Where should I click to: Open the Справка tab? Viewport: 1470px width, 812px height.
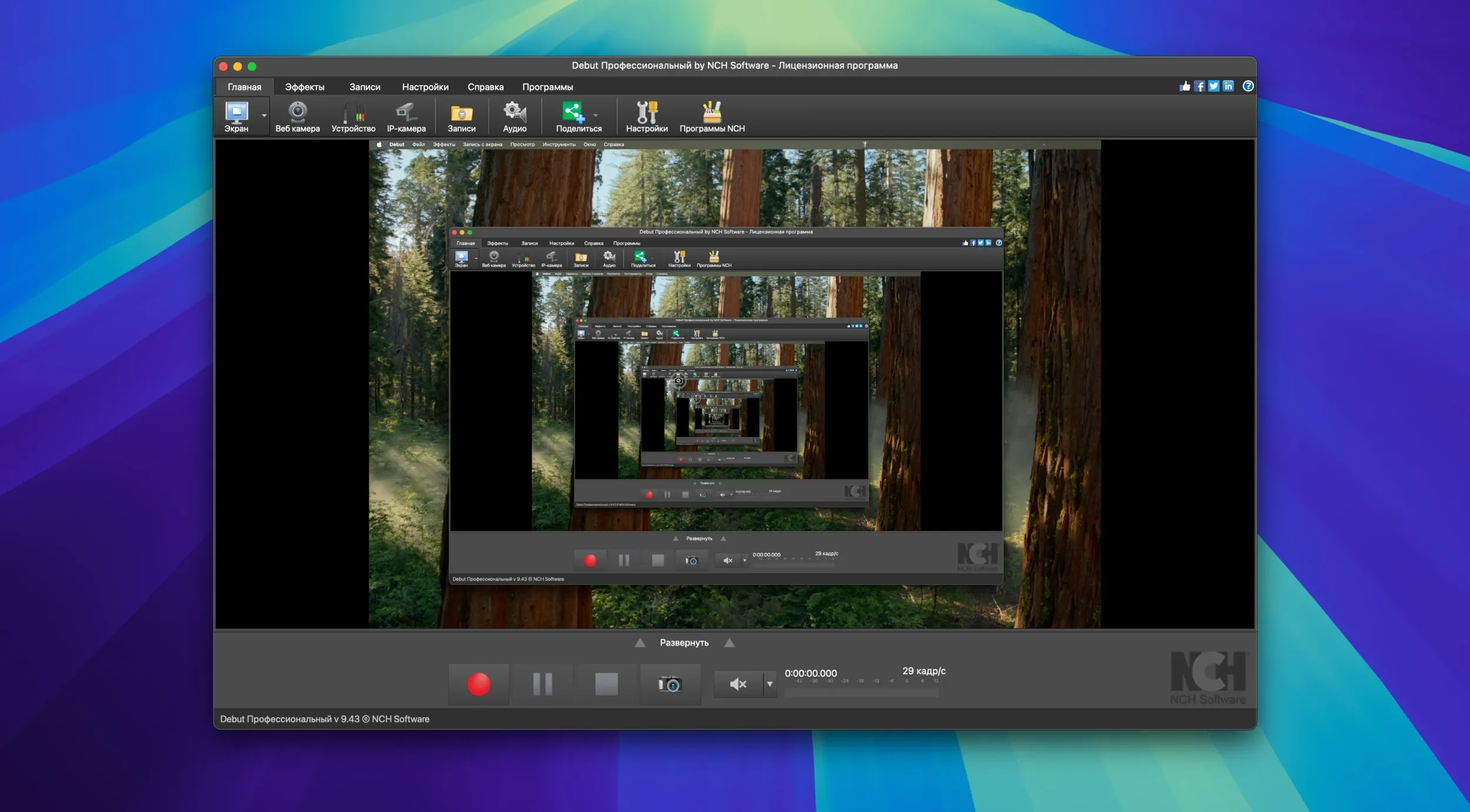point(485,87)
